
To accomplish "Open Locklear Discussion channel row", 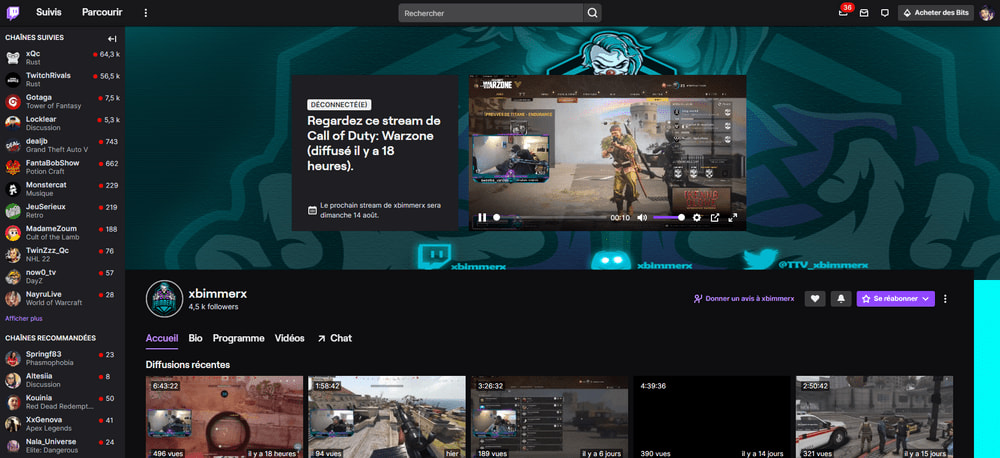I will [62, 124].
